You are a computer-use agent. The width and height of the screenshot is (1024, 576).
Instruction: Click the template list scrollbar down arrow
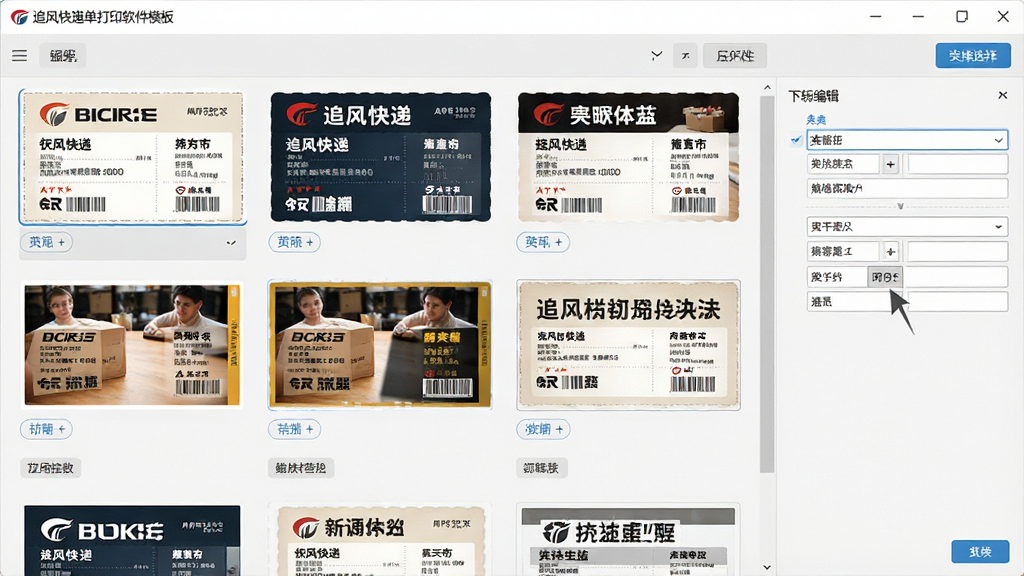click(x=767, y=567)
